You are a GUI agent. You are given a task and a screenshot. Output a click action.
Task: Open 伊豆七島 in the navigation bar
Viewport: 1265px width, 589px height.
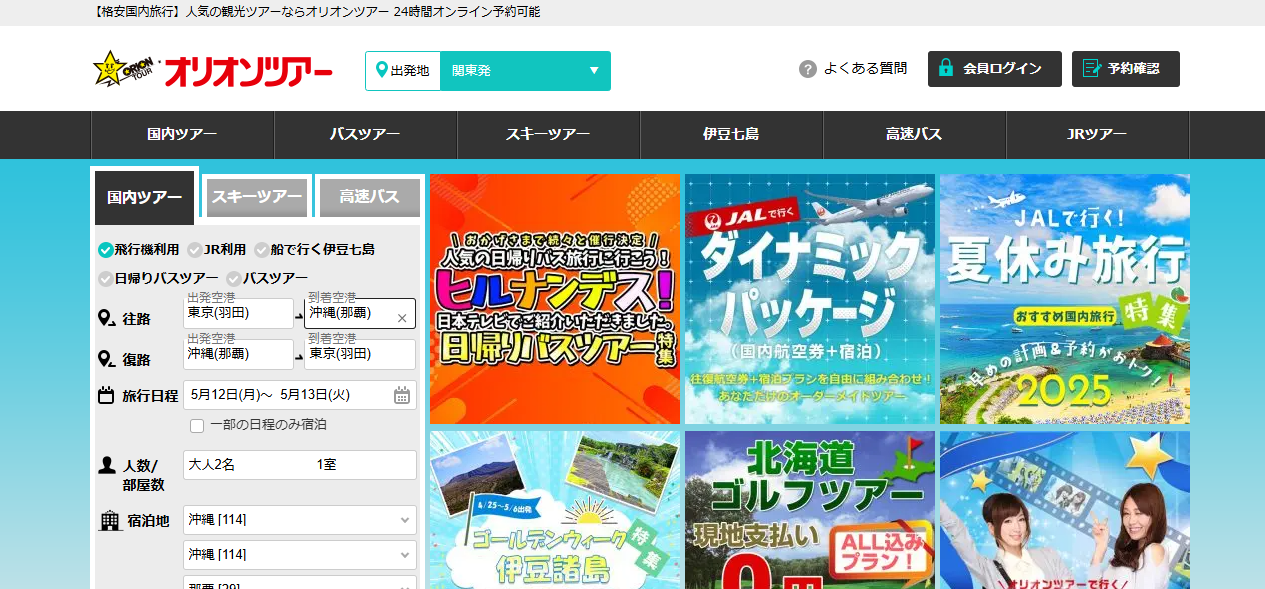(731, 135)
